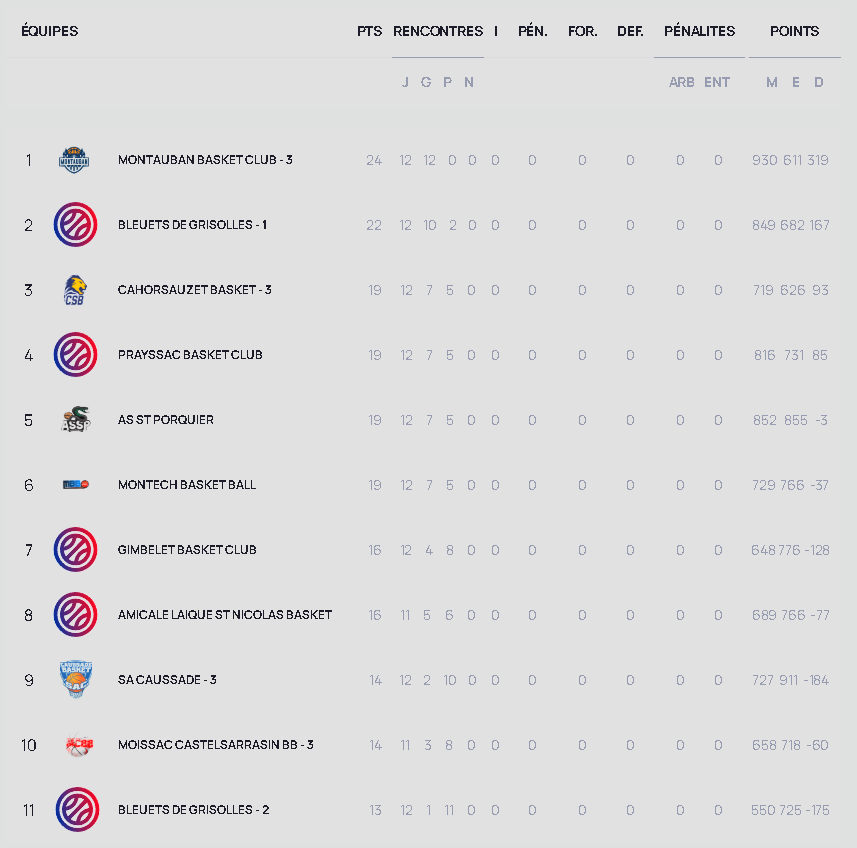Click the SA Caussade team logo
Screen dimensions: 857x848
click(75, 680)
